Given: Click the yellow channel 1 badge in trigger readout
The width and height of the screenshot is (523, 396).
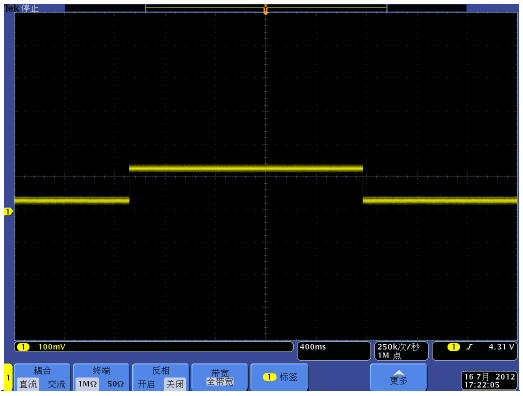Looking at the screenshot, I should pos(453,347).
